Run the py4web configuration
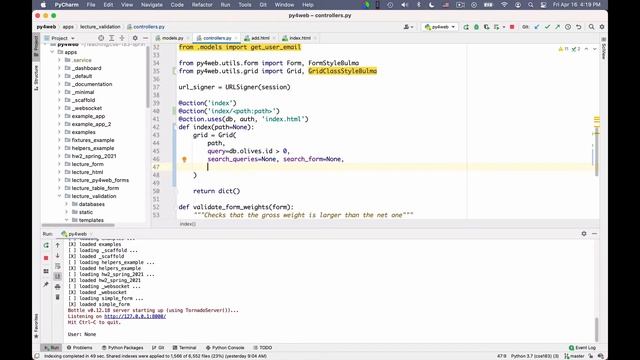The width and height of the screenshot is (640, 360). pos(466,27)
